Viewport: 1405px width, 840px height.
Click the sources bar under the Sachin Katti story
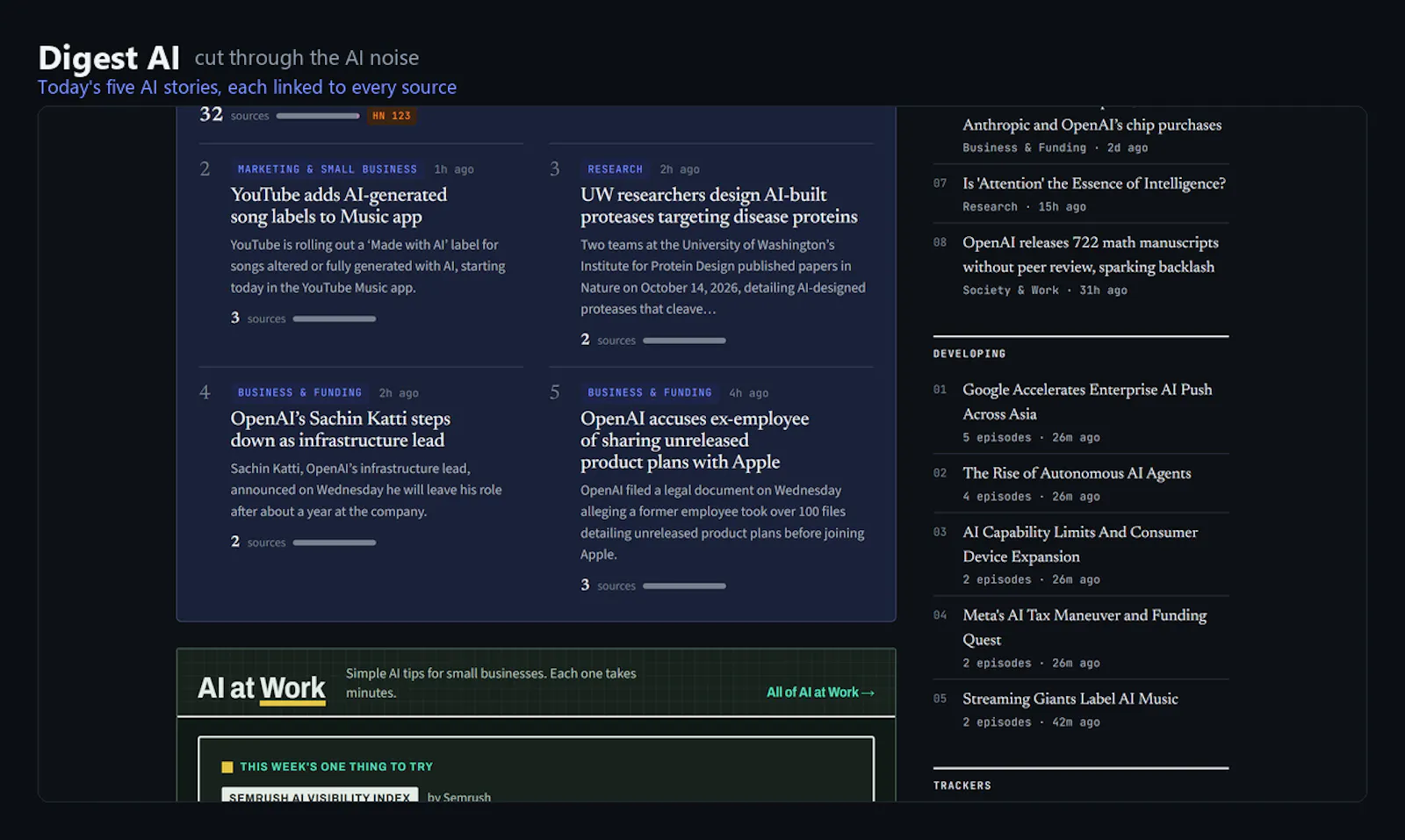coord(335,542)
